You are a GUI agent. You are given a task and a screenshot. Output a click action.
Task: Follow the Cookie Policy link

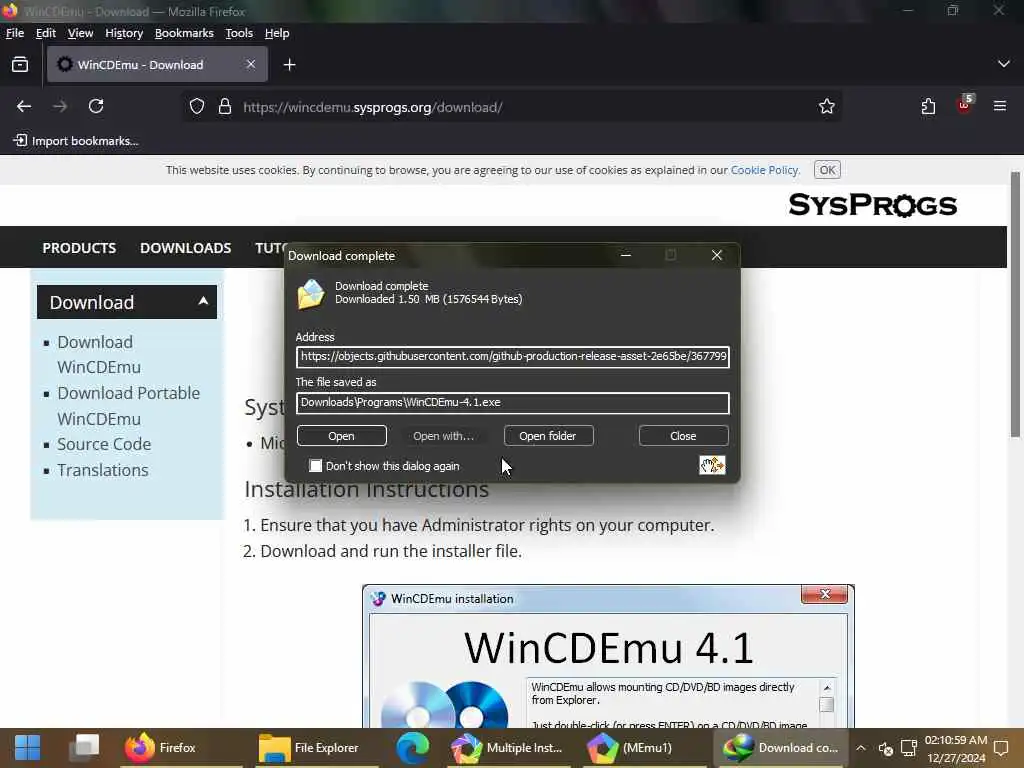click(x=764, y=170)
